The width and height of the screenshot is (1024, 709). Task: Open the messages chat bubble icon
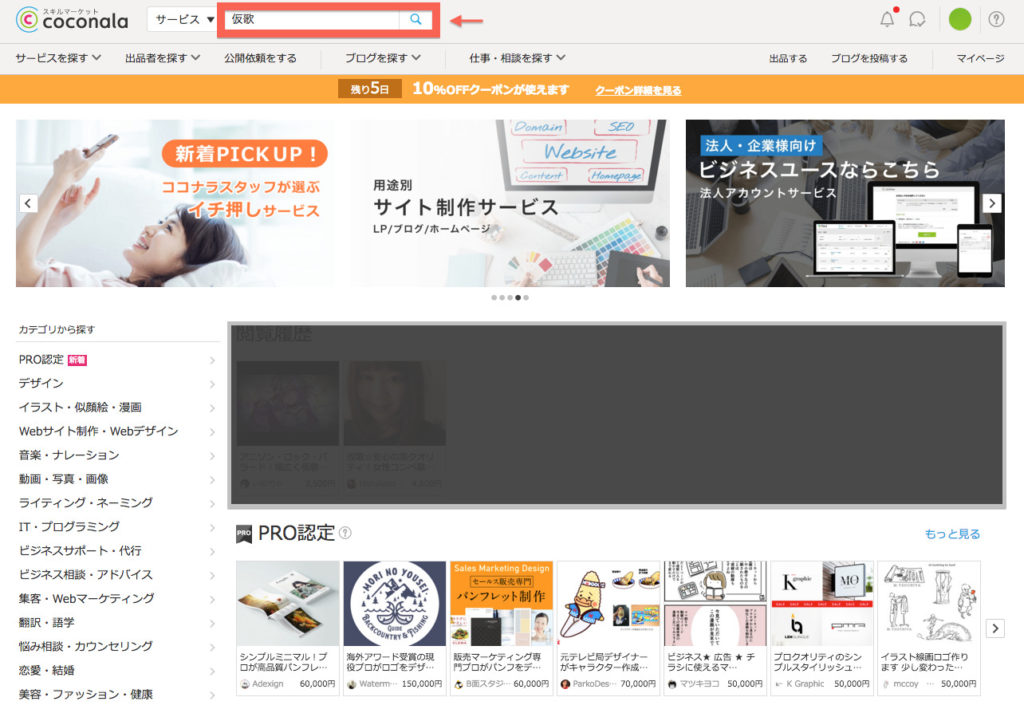917,19
